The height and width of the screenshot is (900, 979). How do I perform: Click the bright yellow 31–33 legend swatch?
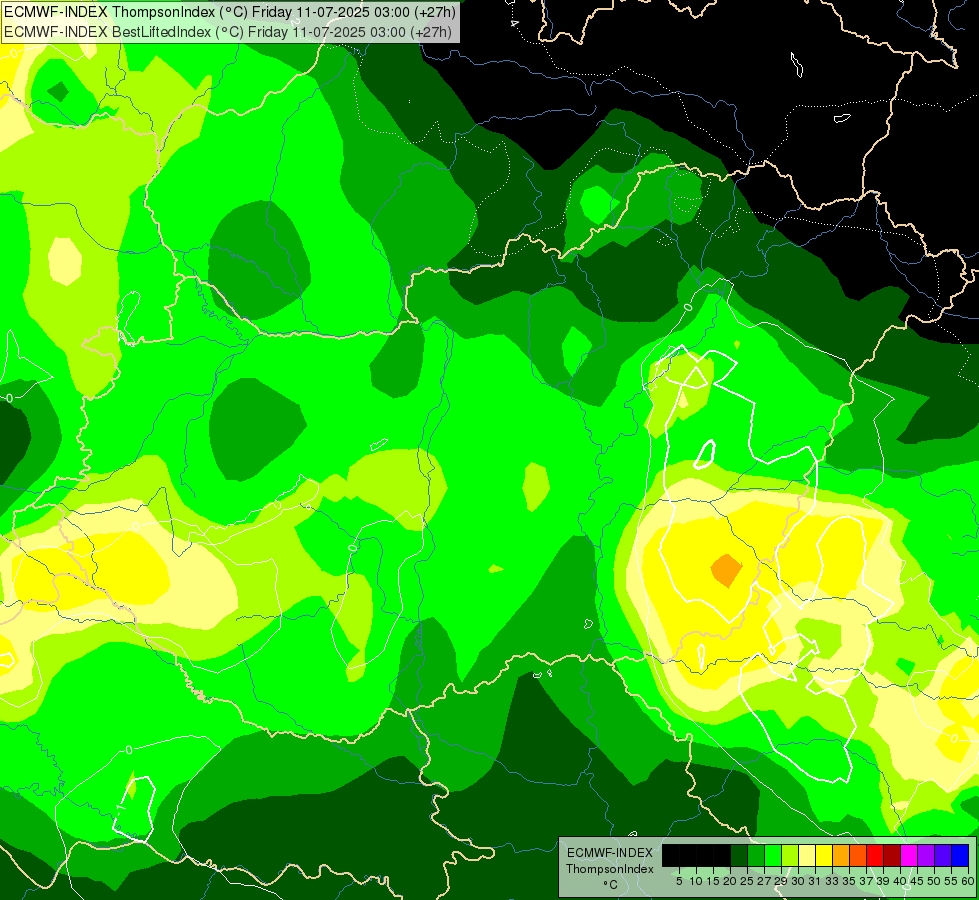[824, 855]
